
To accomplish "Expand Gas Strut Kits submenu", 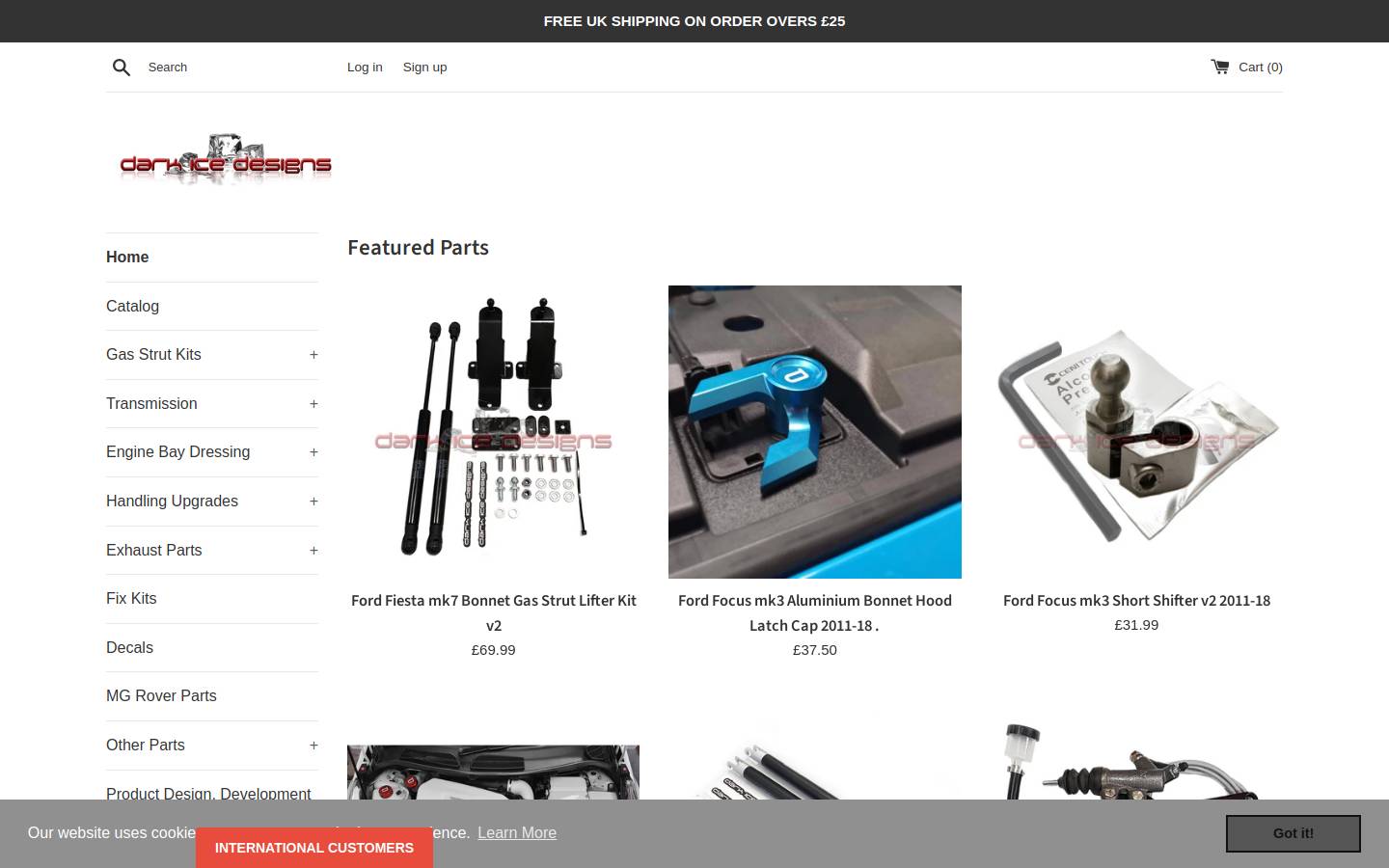I will click(x=313, y=355).
